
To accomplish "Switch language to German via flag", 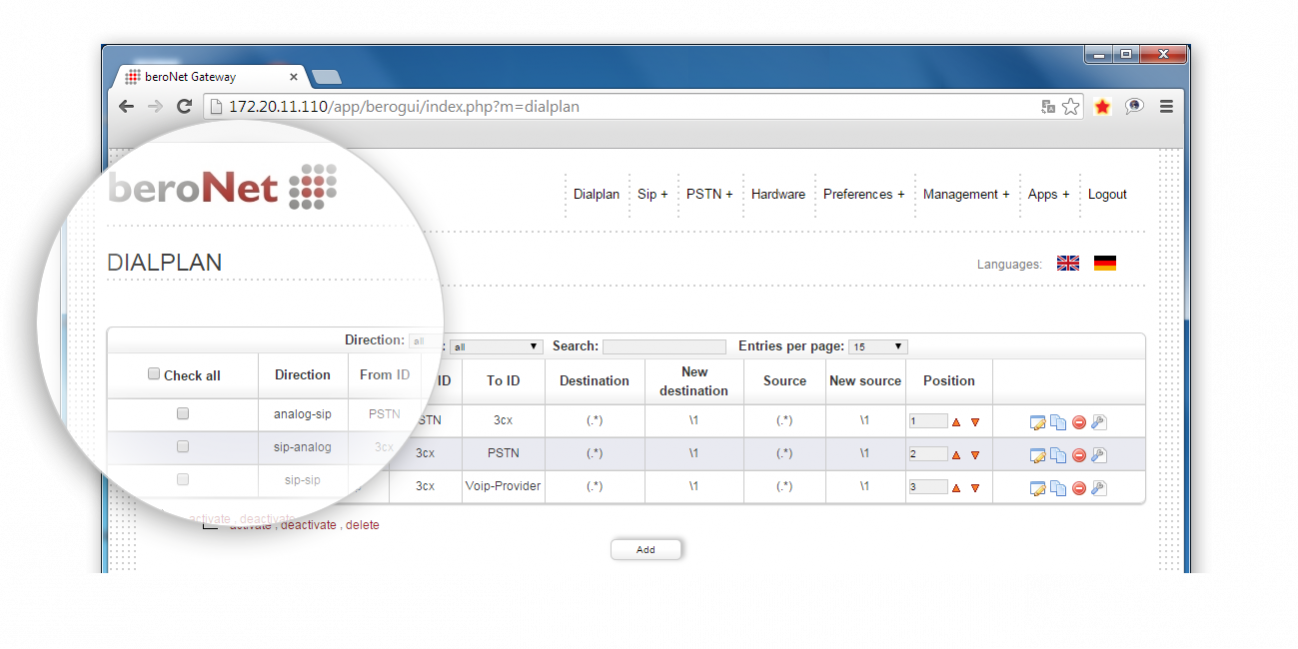I will coord(1105,263).
